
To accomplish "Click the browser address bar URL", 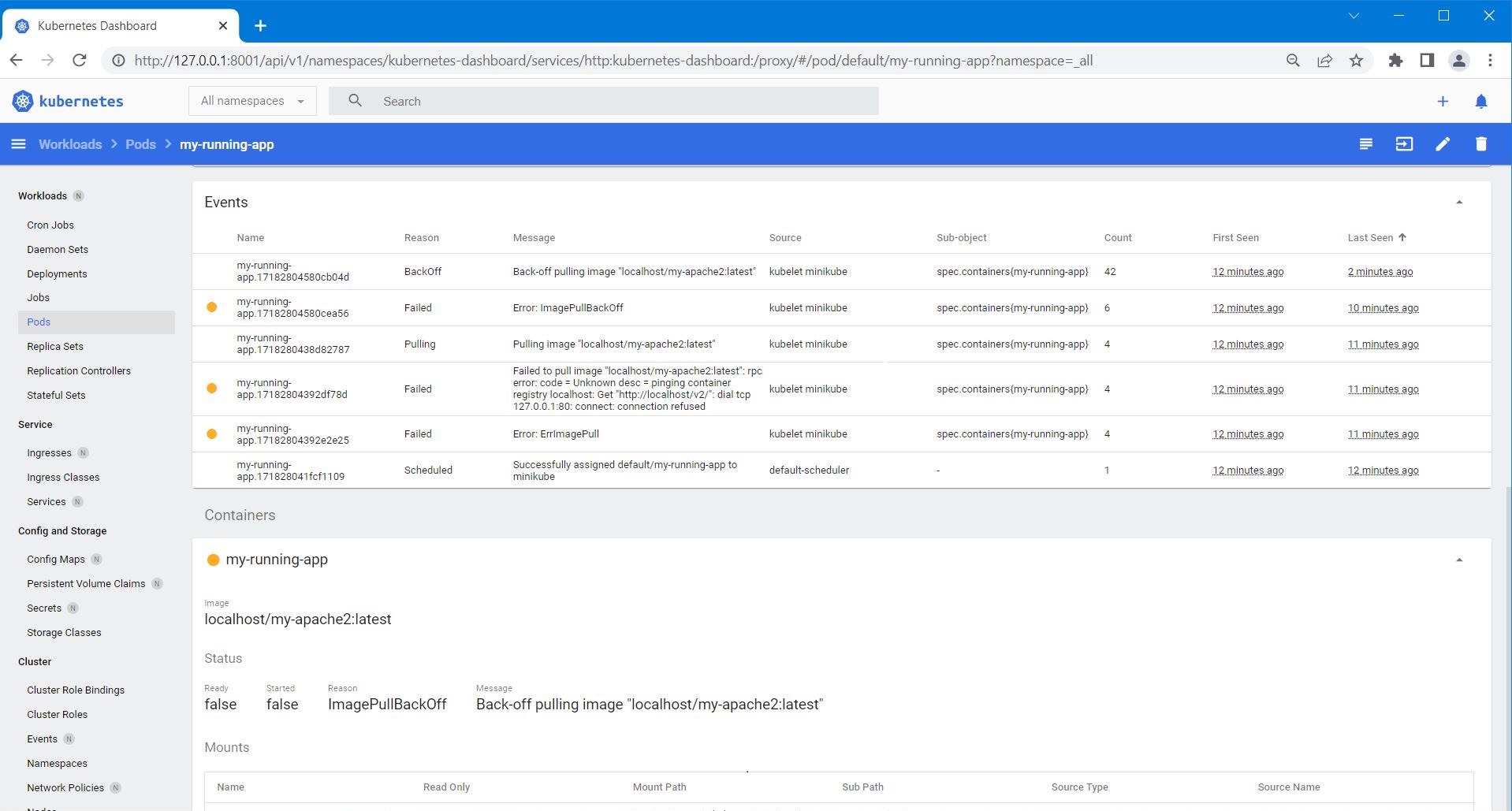I will (613, 61).
